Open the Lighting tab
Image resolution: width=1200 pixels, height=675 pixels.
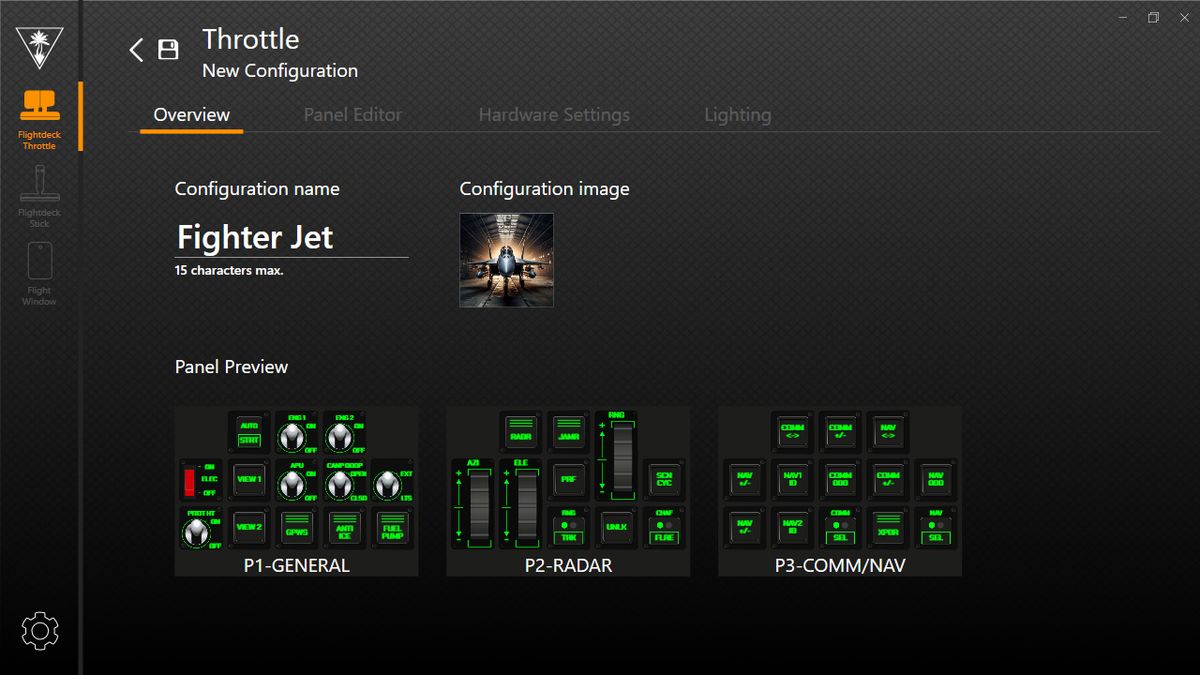(x=738, y=115)
